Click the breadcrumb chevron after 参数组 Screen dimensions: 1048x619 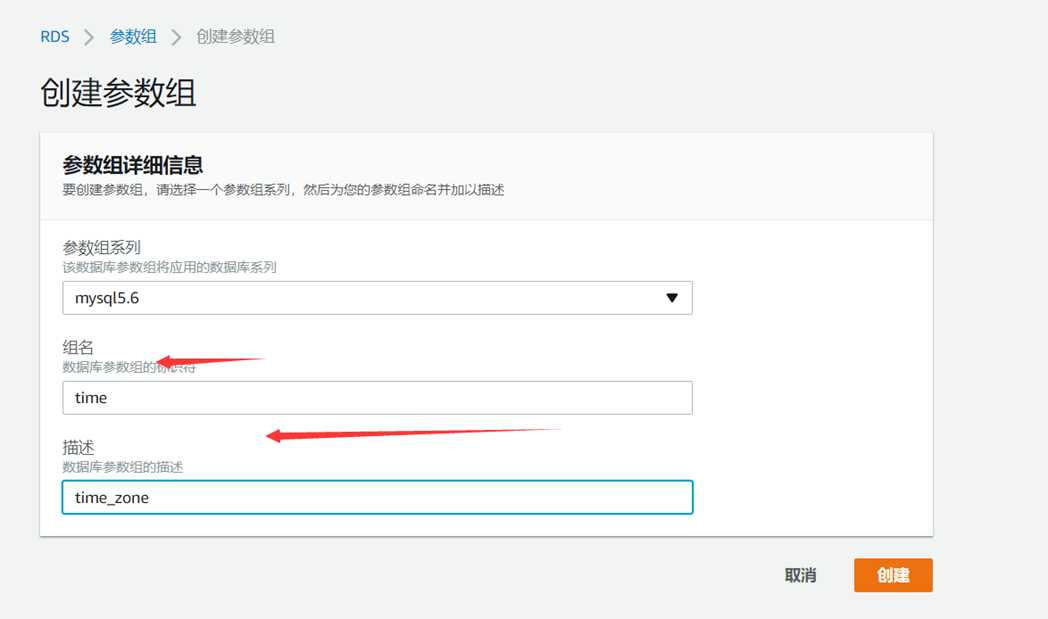[177, 37]
